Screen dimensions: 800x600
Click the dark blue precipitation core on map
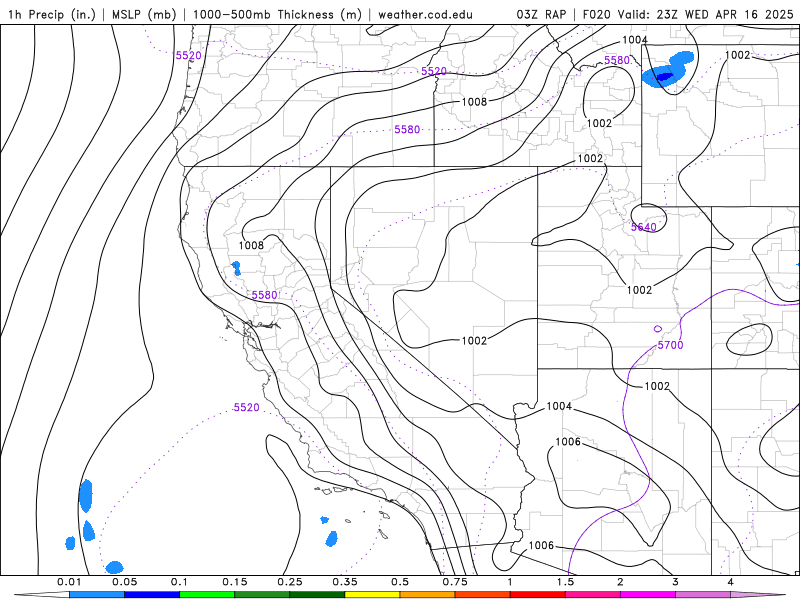tap(664, 77)
